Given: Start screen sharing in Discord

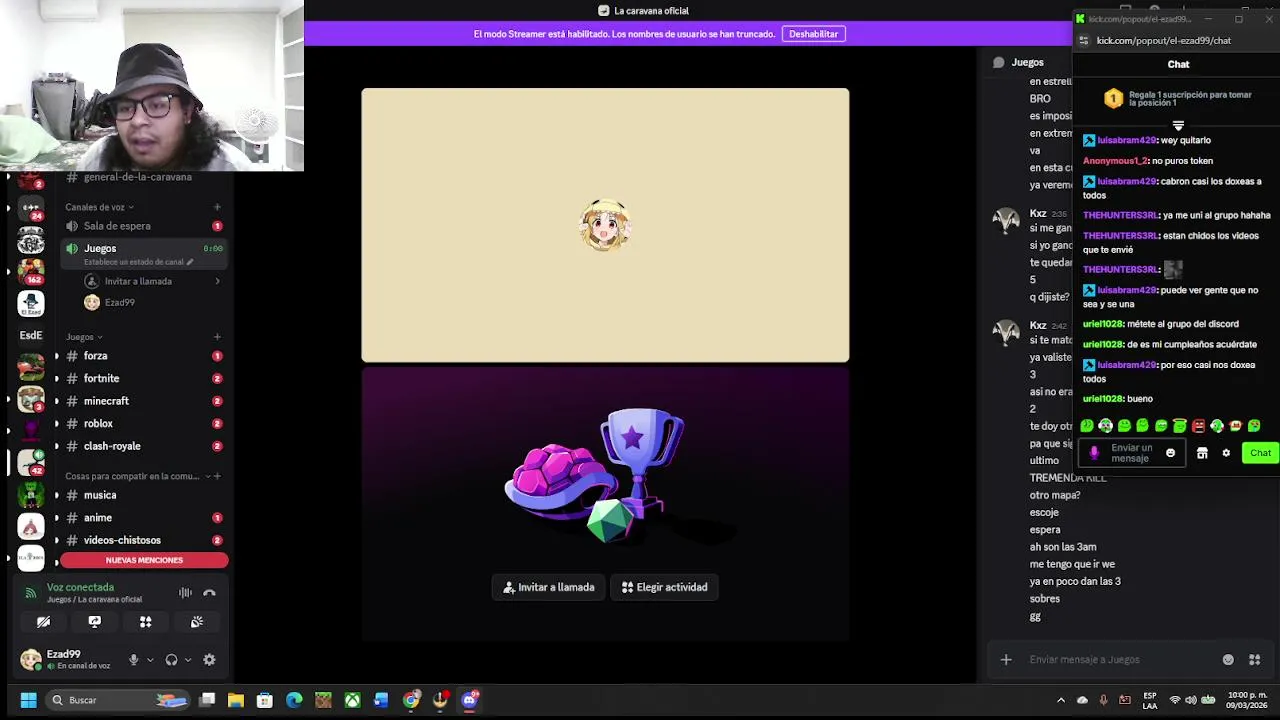Looking at the screenshot, I should [94, 622].
